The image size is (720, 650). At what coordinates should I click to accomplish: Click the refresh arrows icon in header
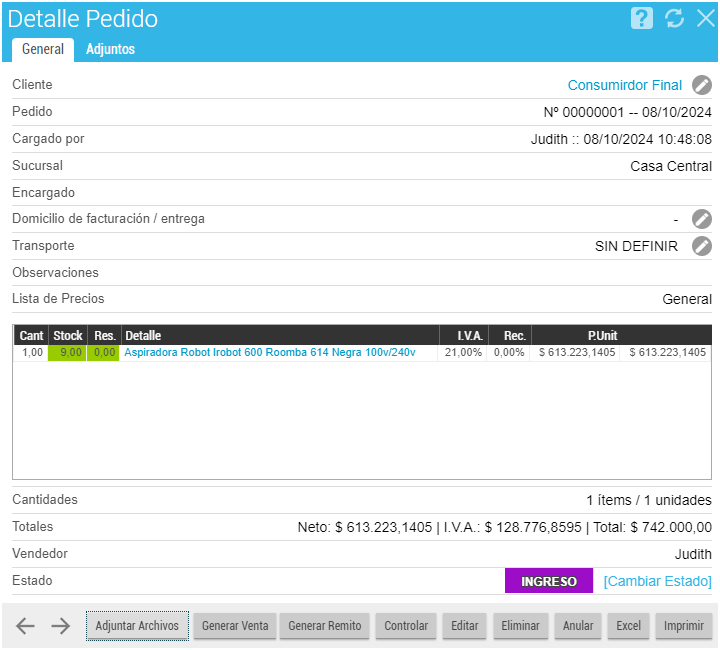(x=674, y=18)
